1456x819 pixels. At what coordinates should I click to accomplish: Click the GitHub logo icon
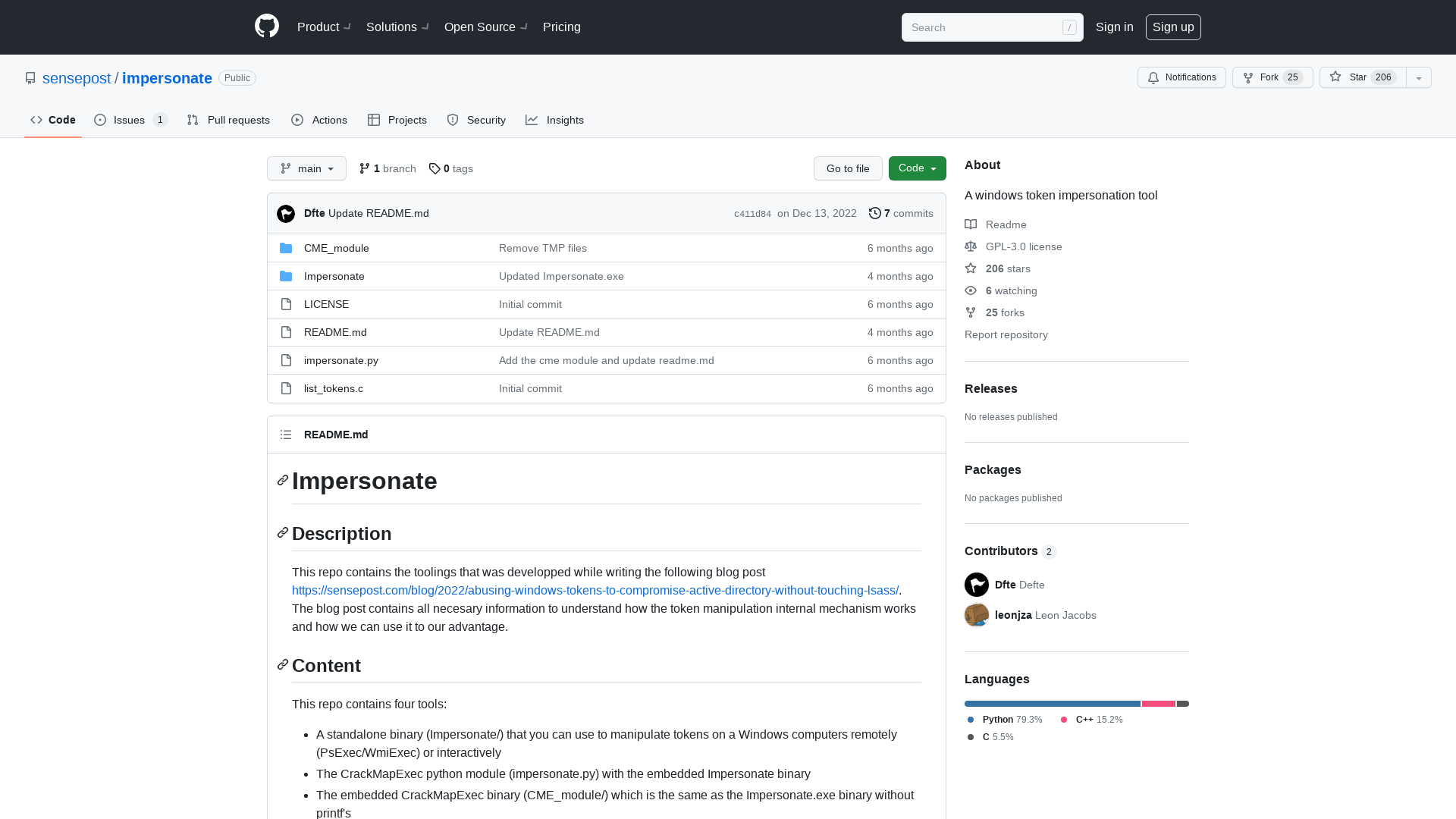(267, 27)
